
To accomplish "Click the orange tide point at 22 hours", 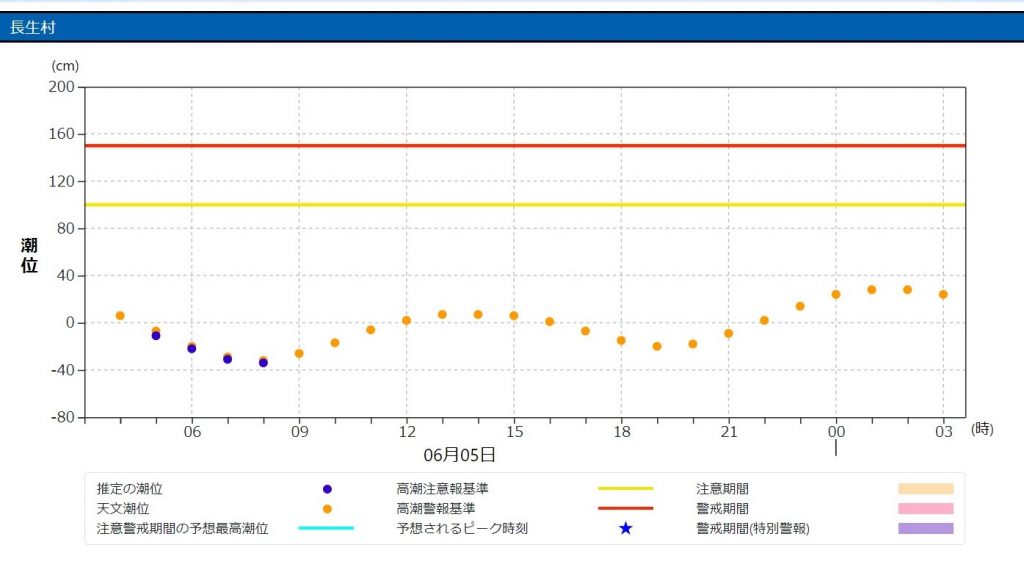I will [764, 321].
